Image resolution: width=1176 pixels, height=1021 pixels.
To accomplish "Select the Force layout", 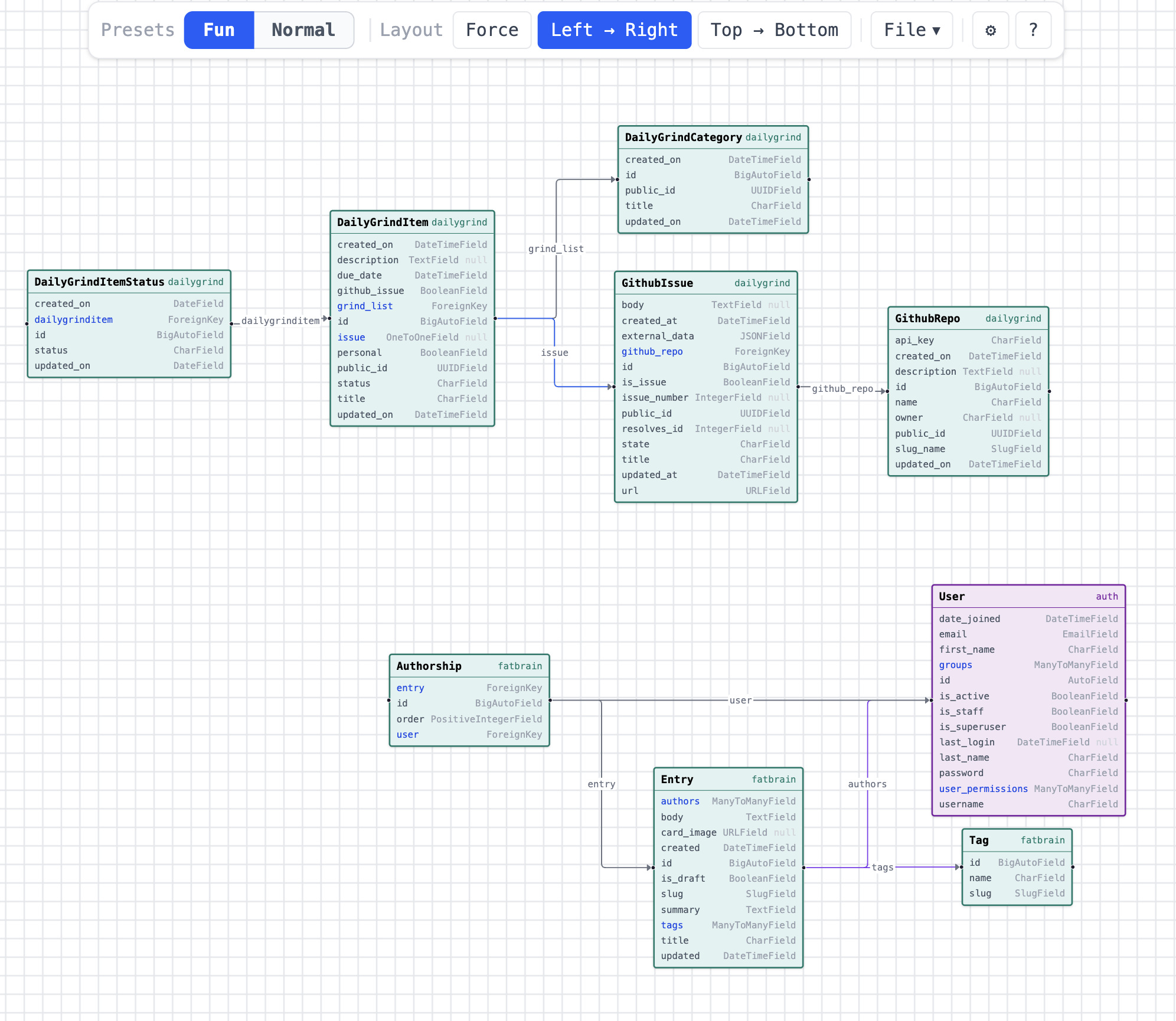I will [492, 30].
